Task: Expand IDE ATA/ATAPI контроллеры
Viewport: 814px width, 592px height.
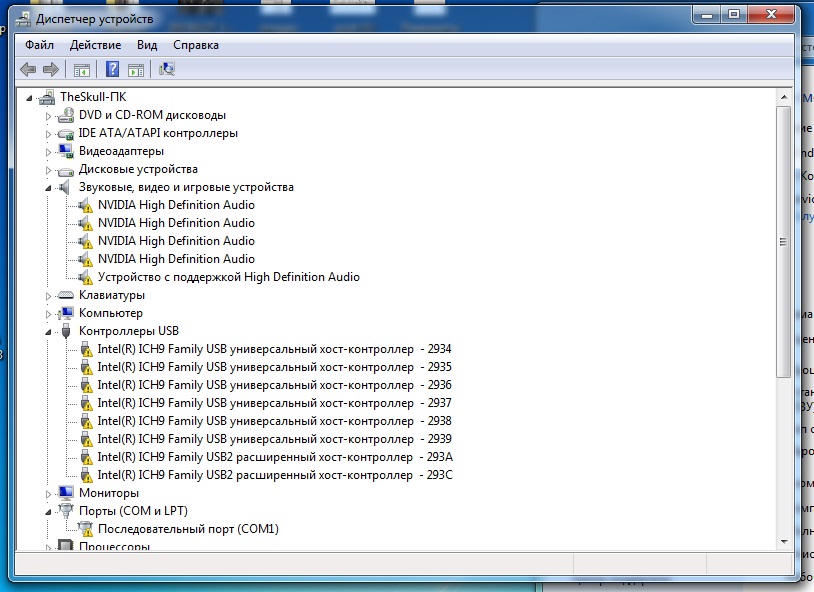Action: pyautogui.click(x=48, y=134)
